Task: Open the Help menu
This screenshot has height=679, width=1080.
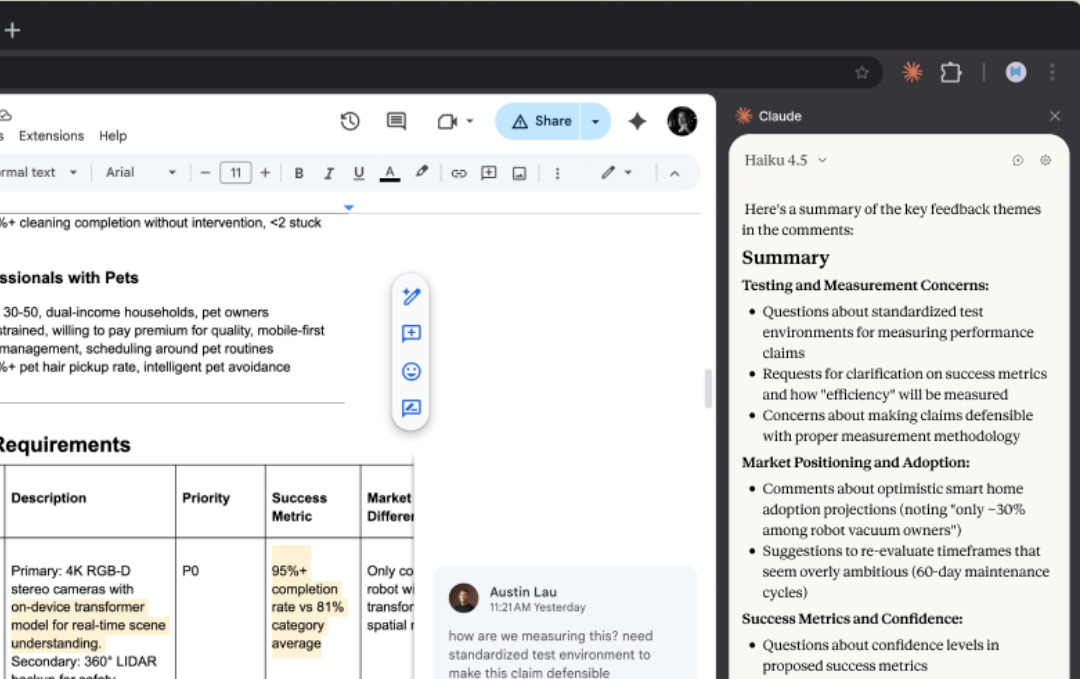Action: pyautogui.click(x=113, y=136)
